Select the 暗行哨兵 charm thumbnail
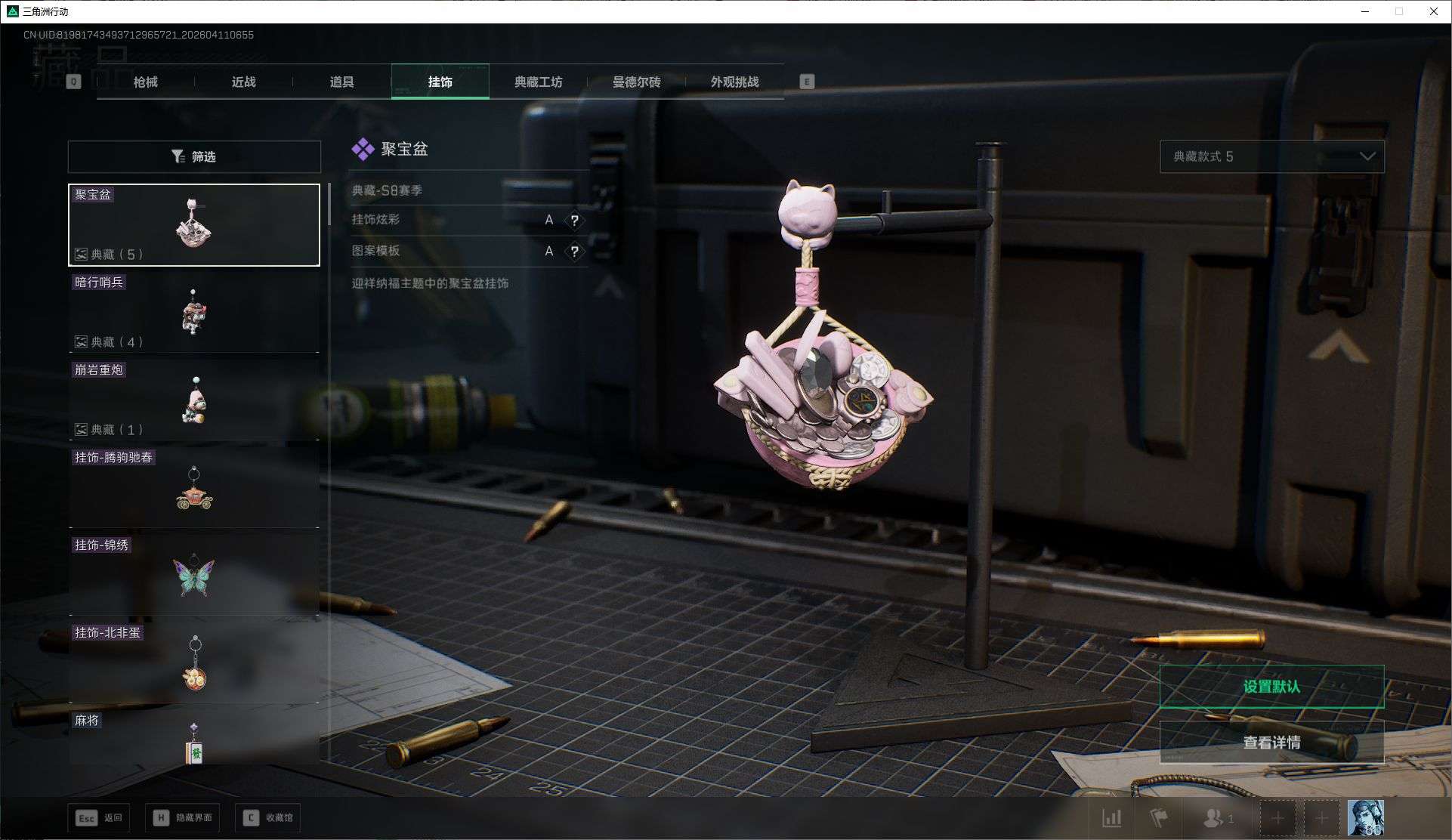 [x=194, y=313]
